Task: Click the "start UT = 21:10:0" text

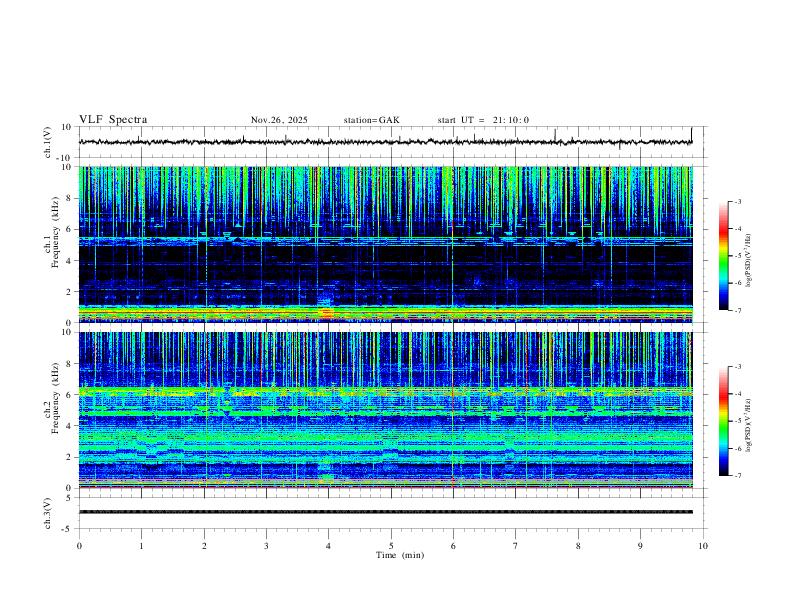Action: 483,120
